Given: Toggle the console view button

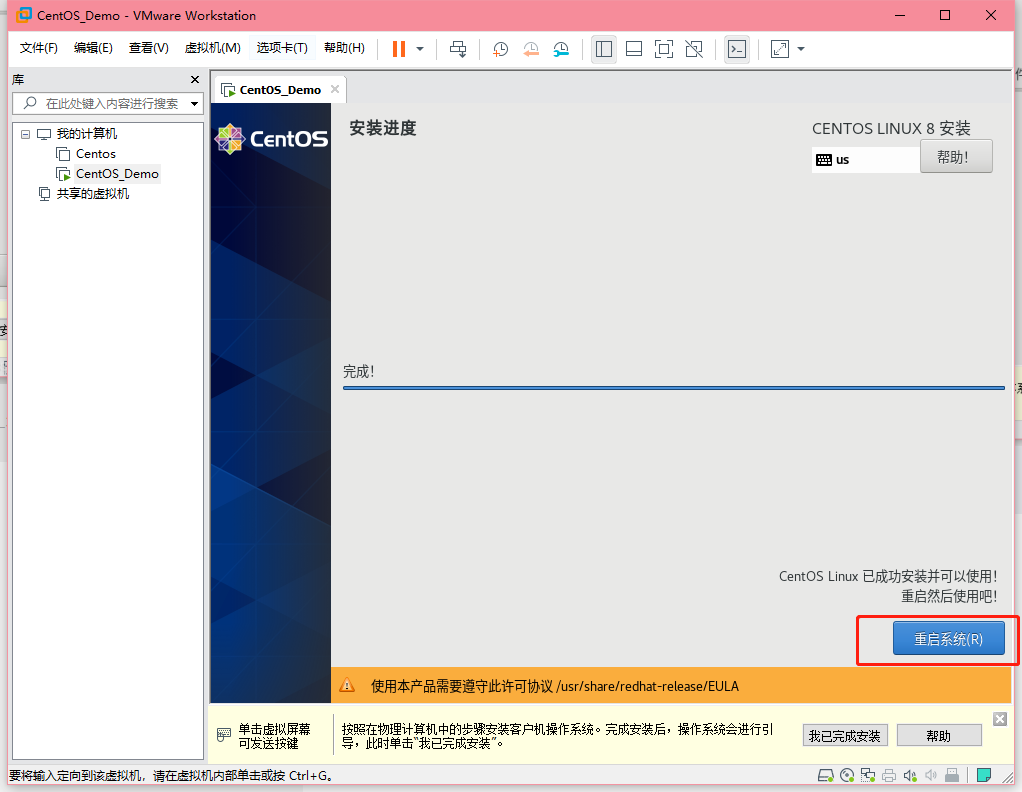Looking at the screenshot, I should (x=737, y=49).
